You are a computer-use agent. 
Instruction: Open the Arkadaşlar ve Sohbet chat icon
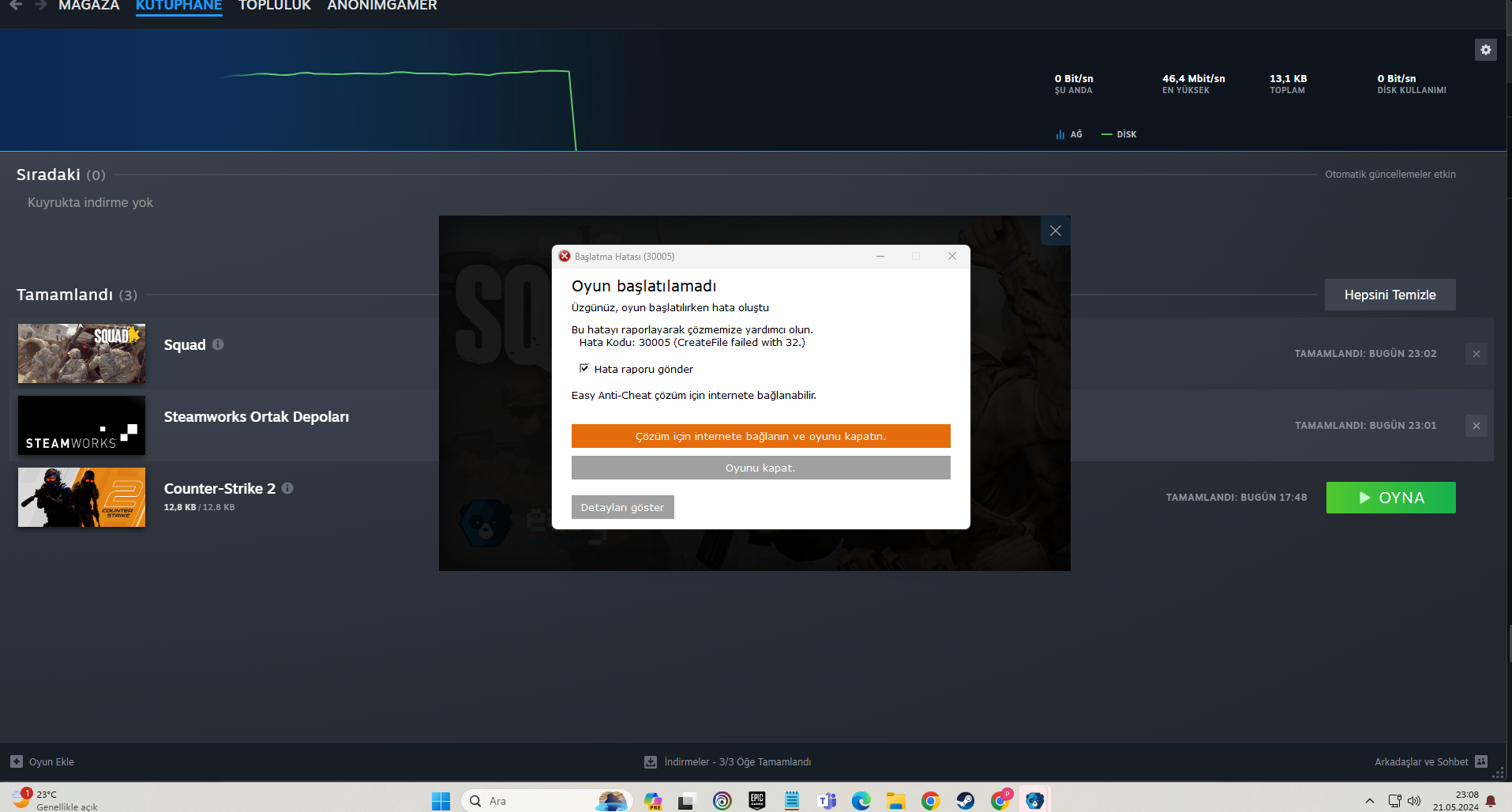click(1481, 761)
